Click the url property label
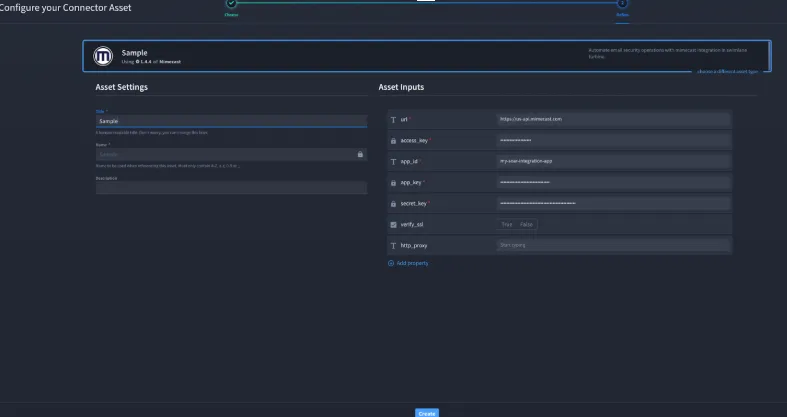Screen dimensions: 787x417 click(x=404, y=119)
